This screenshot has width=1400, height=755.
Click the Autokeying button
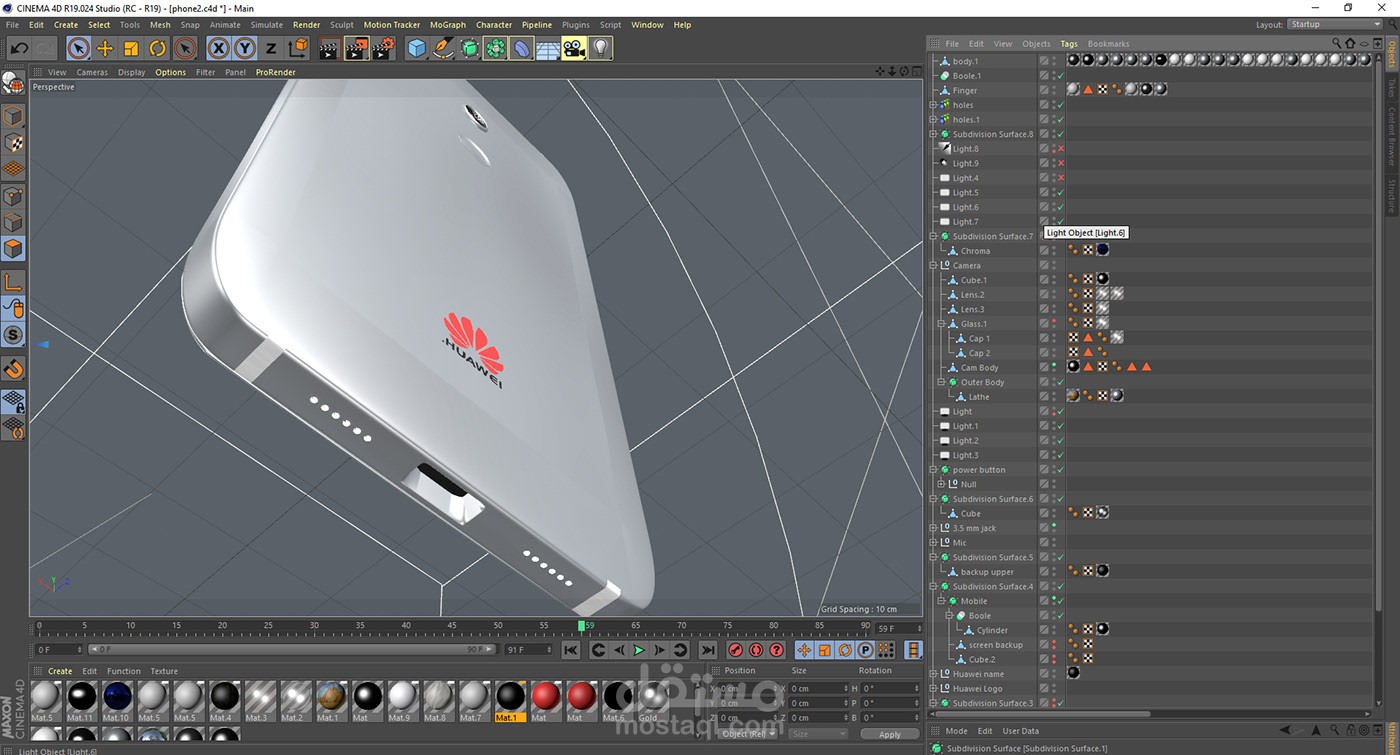(x=756, y=650)
